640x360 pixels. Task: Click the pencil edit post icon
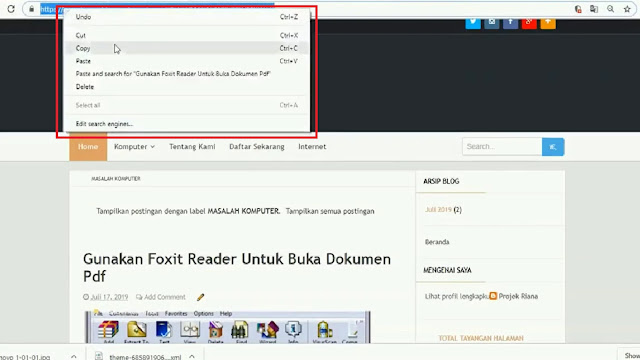coord(200,297)
